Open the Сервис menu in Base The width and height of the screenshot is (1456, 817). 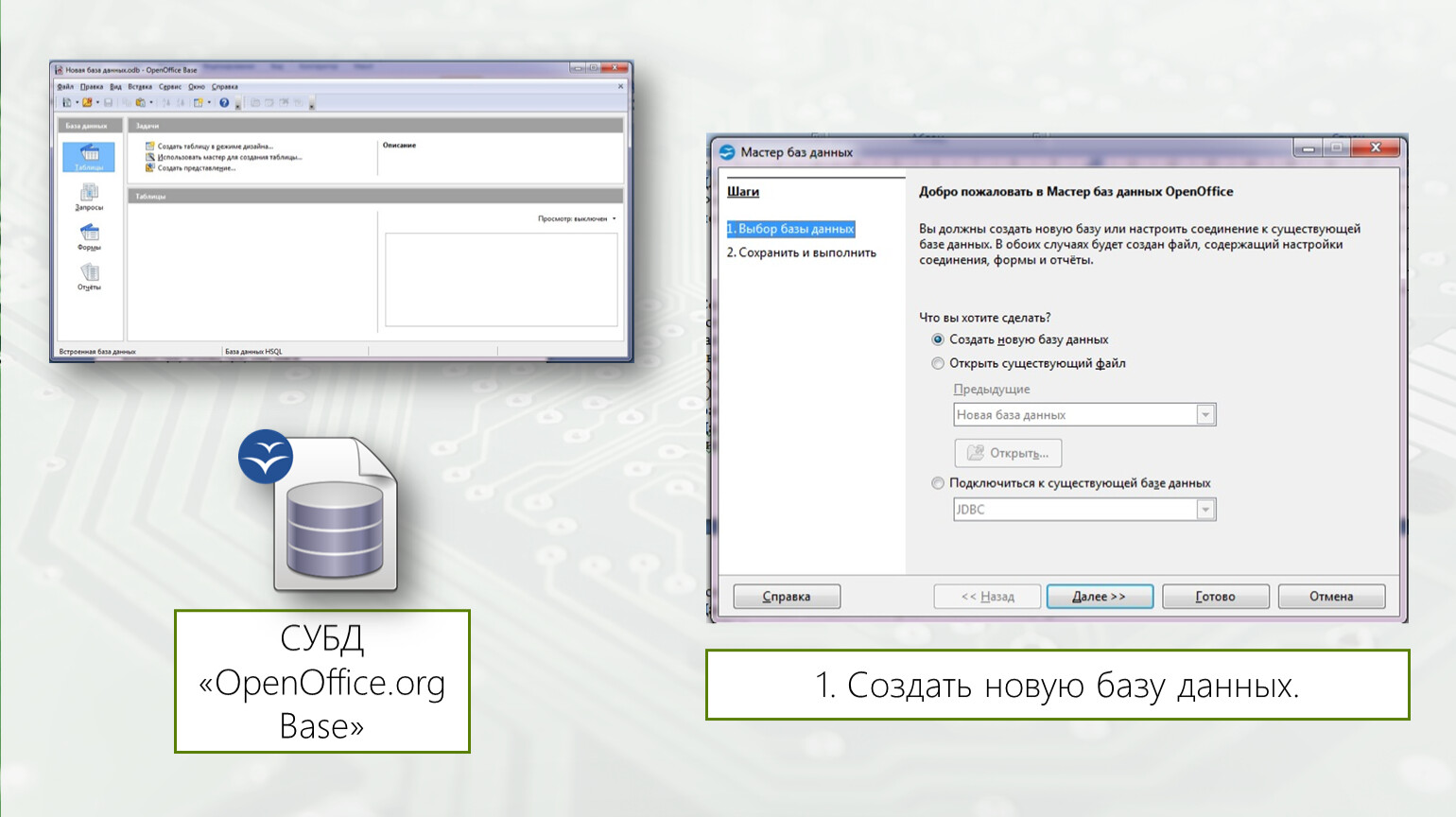click(x=170, y=86)
